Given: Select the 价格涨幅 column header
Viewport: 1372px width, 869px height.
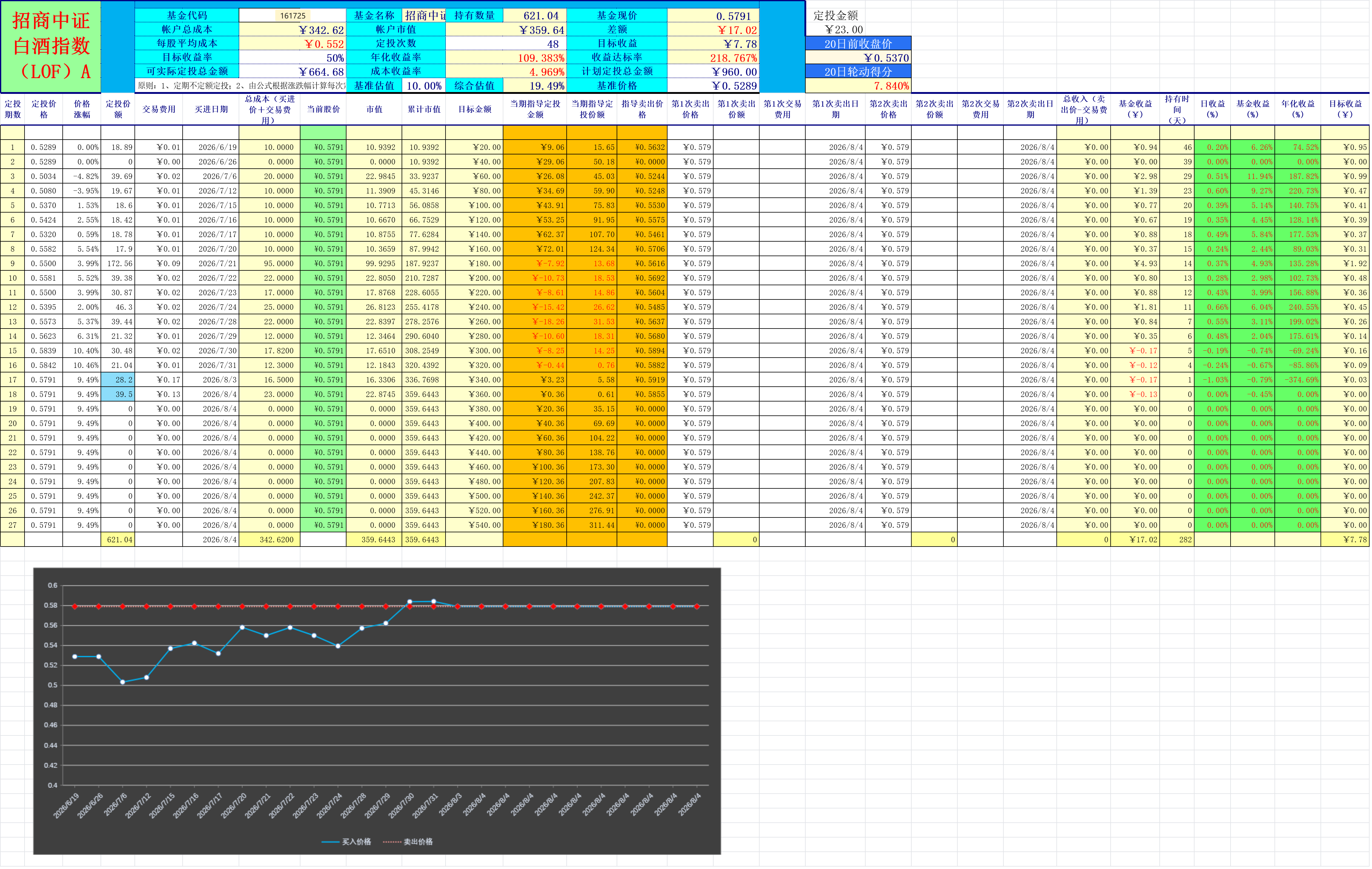Looking at the screenshot, I should click(x=81, y=109).
